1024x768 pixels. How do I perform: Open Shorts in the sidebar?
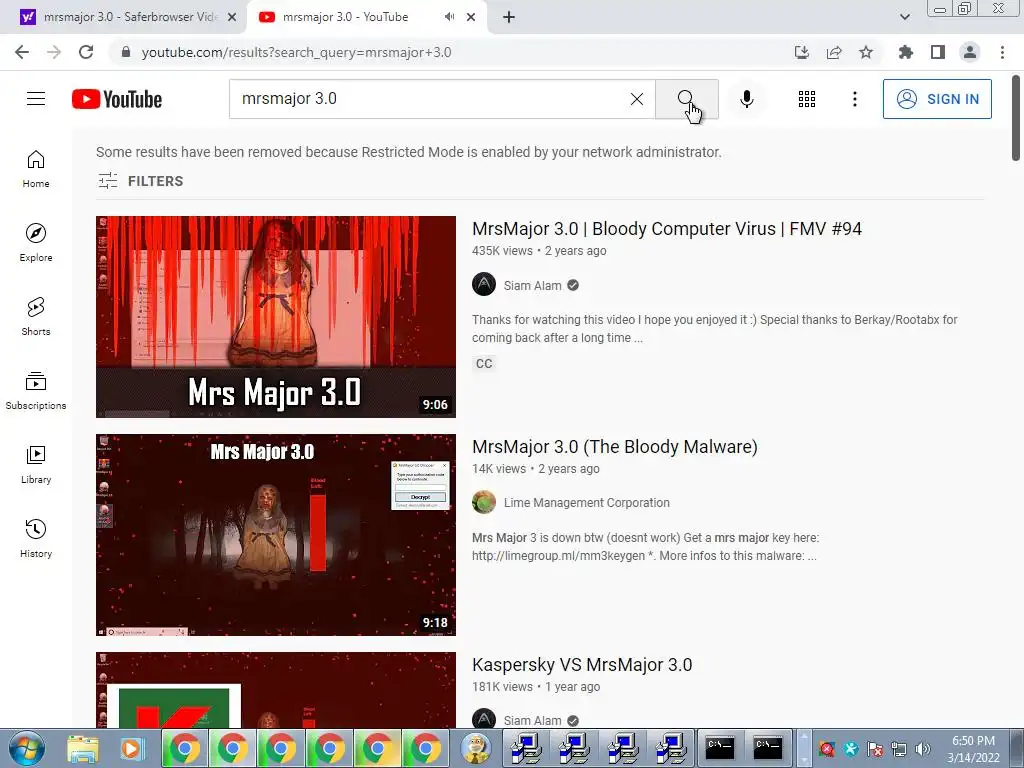coord(36,317)
